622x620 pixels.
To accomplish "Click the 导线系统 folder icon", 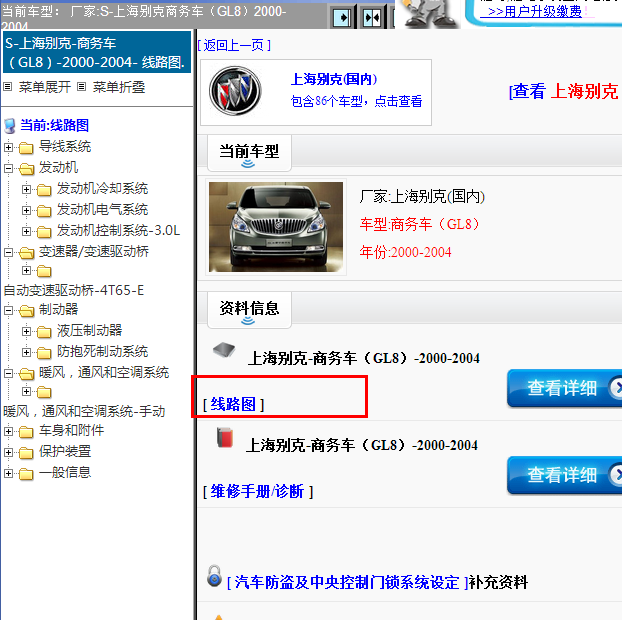I will [x=26, y=148].
